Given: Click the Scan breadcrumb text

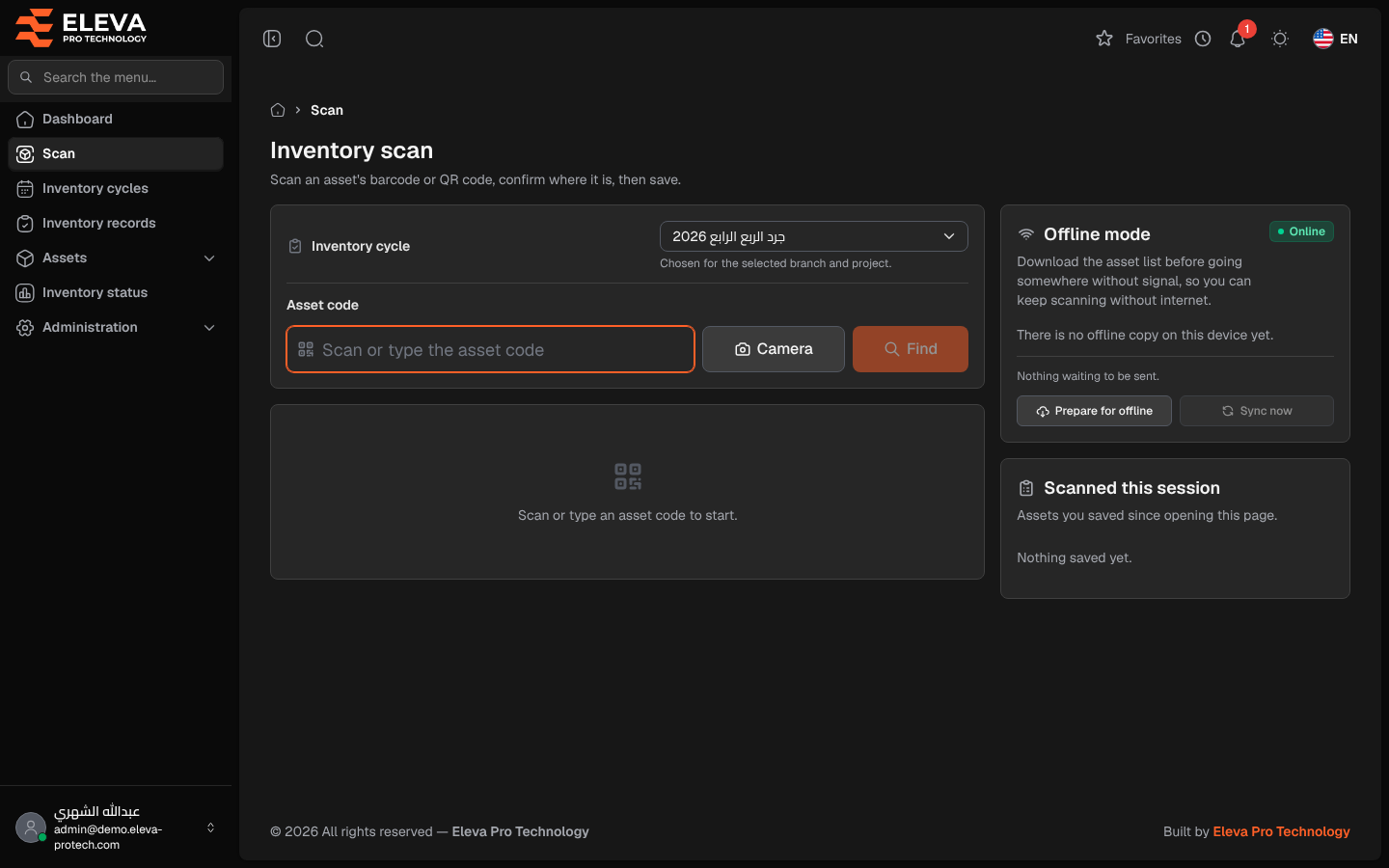Looking at the screenshot, I should click(x=327, y=110).
